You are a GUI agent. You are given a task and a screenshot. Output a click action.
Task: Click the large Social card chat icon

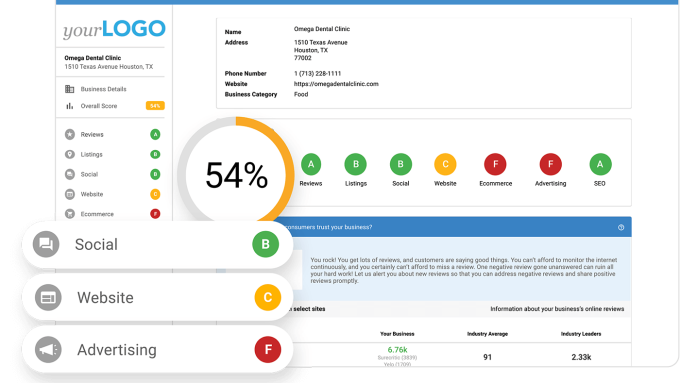tap(46, 245)
